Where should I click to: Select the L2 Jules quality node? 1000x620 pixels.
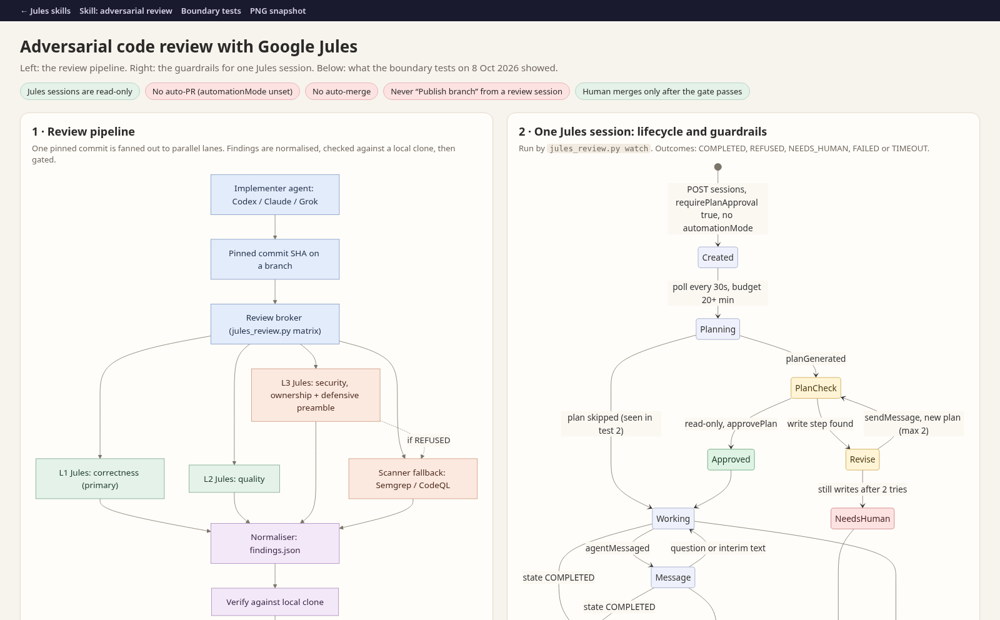[234, 478]
